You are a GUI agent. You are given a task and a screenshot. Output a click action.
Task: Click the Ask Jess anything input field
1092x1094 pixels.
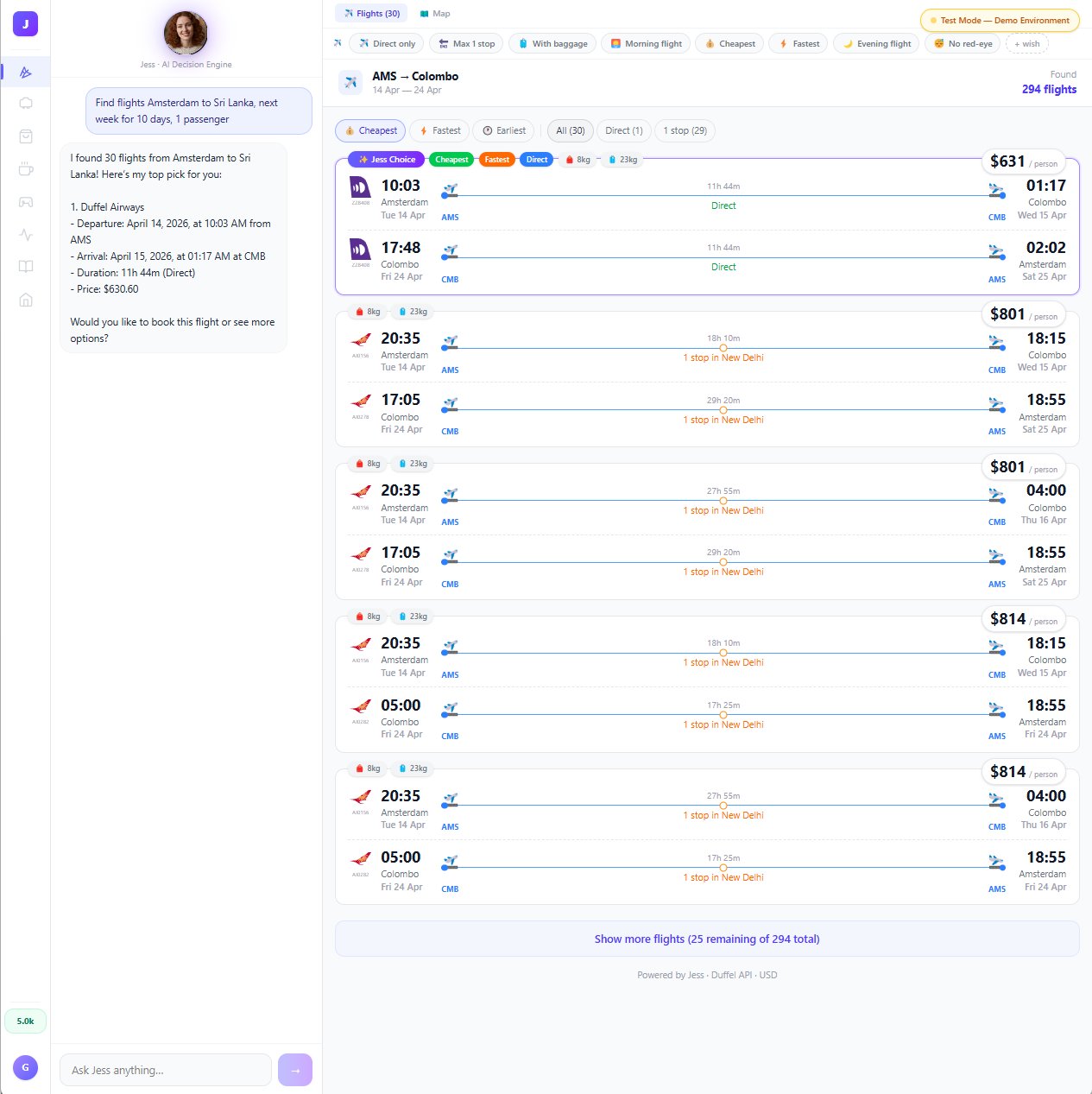point(165,1070)
